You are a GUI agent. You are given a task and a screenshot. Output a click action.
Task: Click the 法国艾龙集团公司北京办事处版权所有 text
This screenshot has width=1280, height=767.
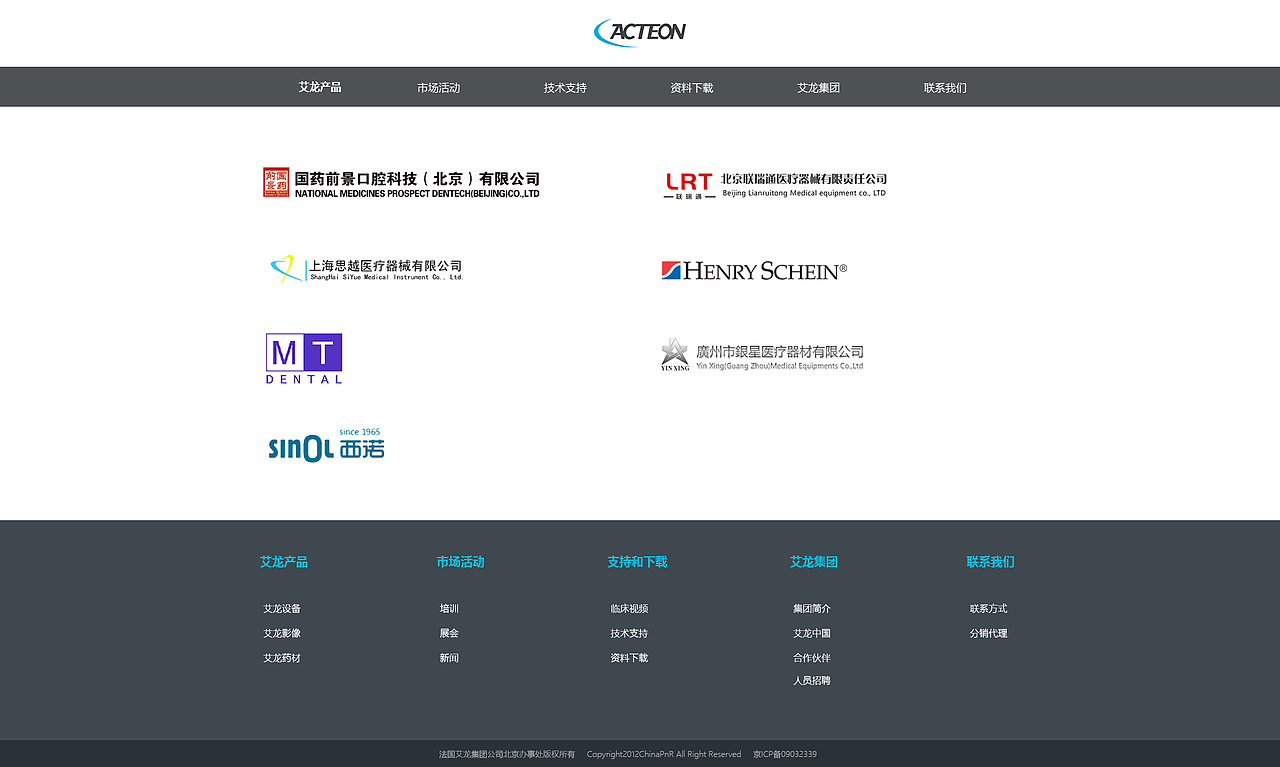pyautogui.click(x=507, y=754)
